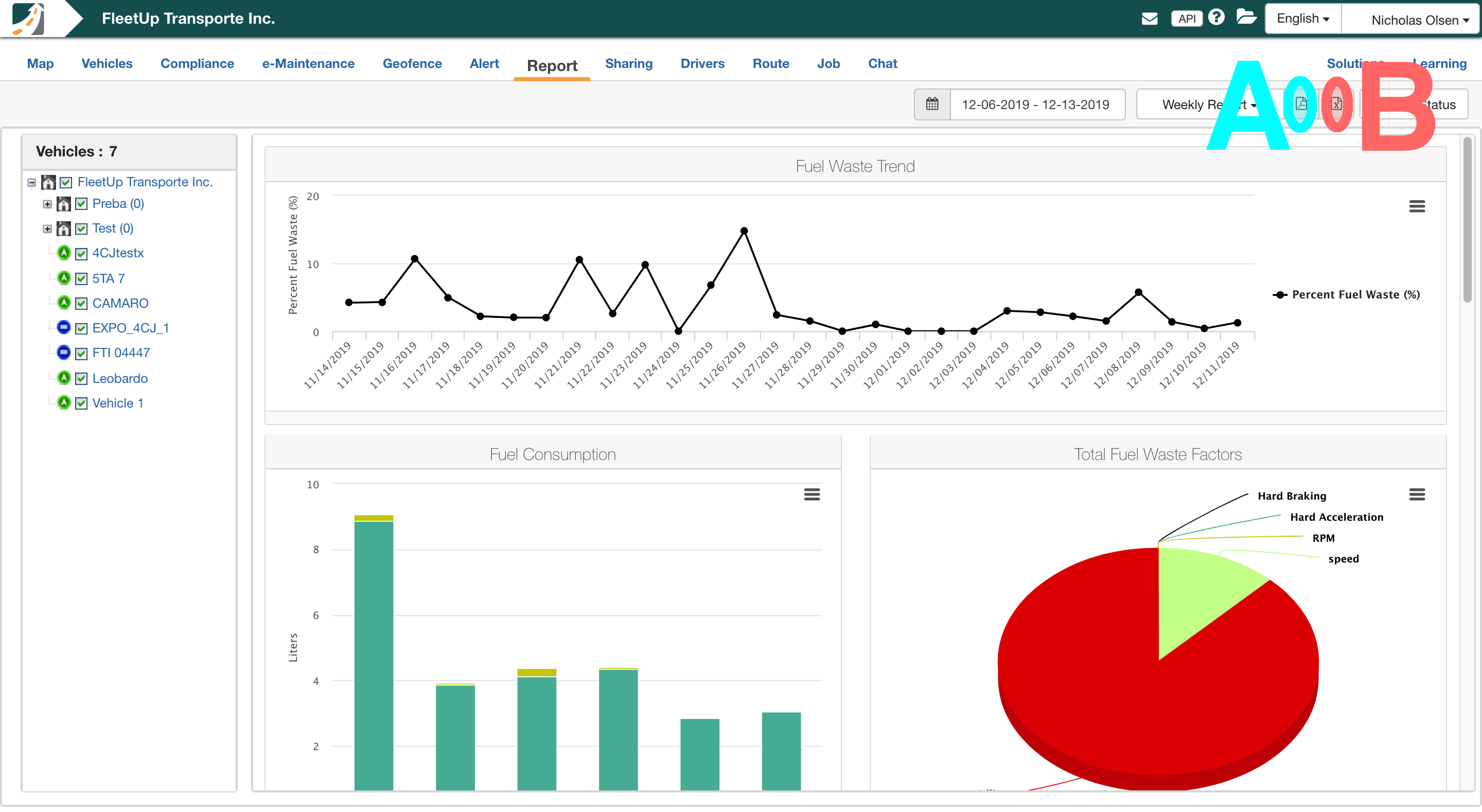Open the English language dropdown
Viewport: 1482px width, 812px height.
(x=1303, y=19)
